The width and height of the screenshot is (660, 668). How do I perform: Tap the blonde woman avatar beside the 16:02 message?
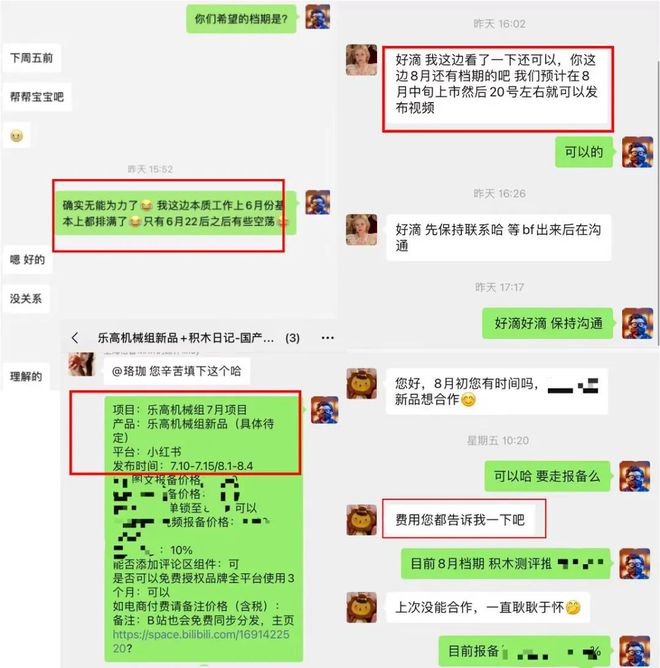[x=361, y=60]
